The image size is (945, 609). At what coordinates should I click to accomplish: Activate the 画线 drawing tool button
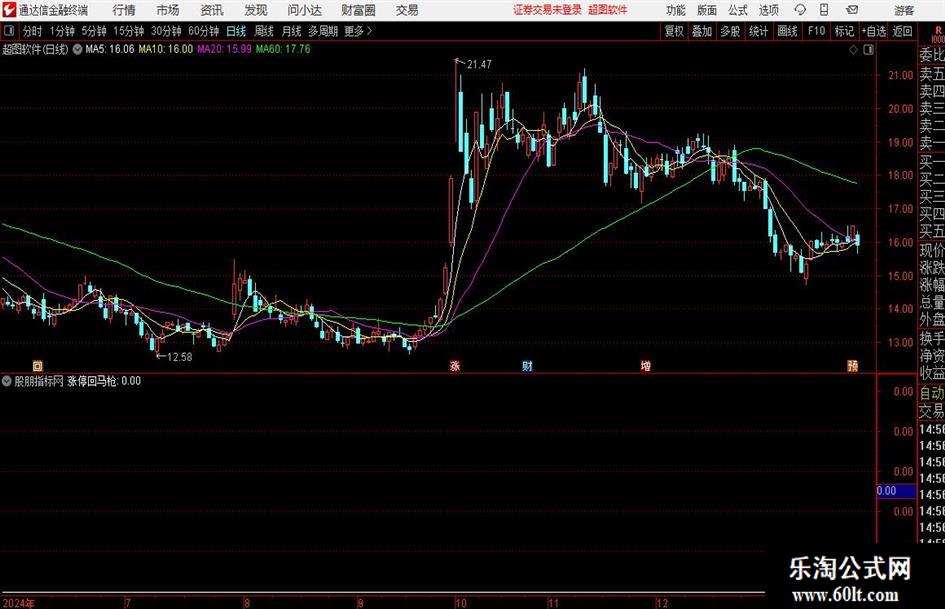[x=787, y=31]
